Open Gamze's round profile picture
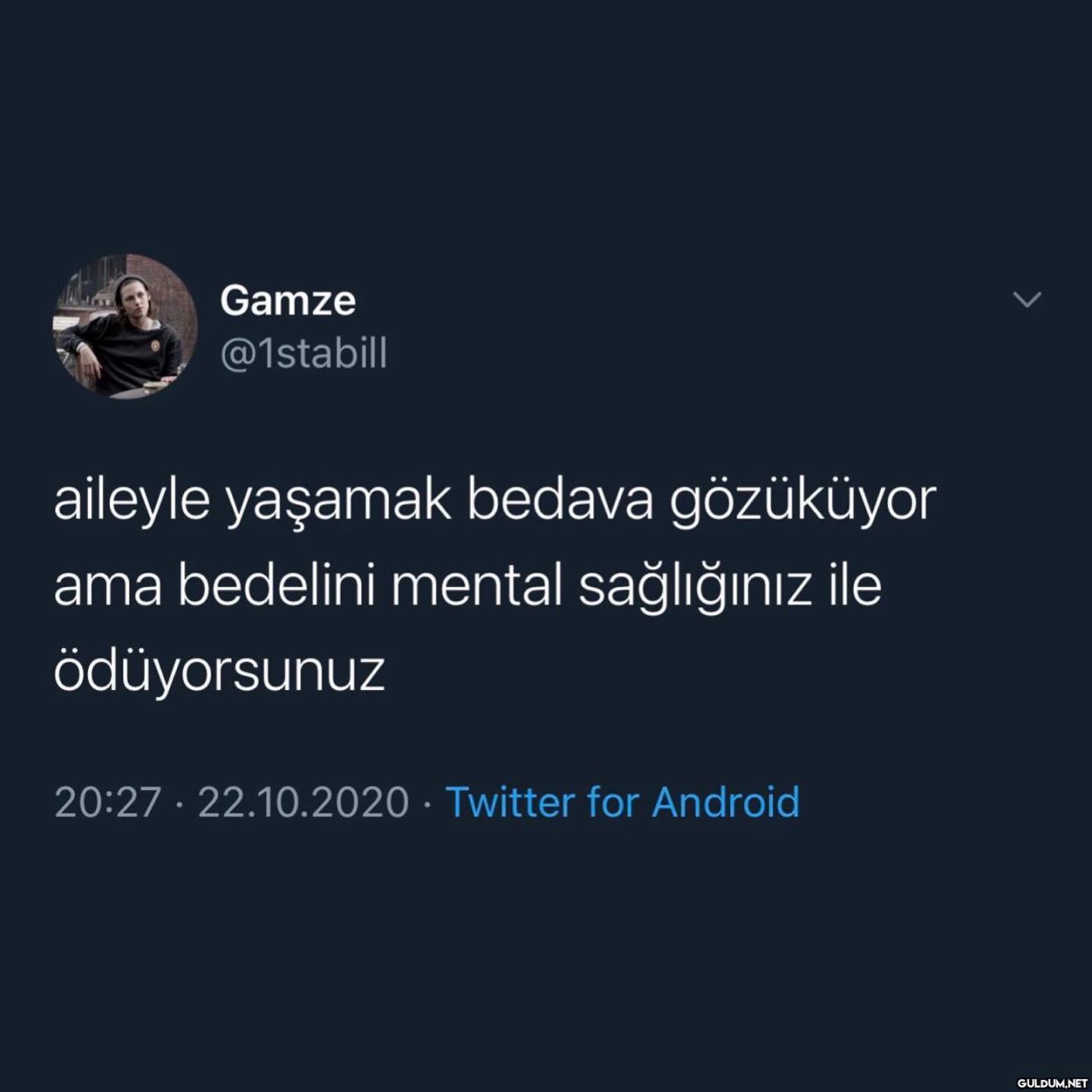The image size is (1092, 1092). [x=125, y=325]
